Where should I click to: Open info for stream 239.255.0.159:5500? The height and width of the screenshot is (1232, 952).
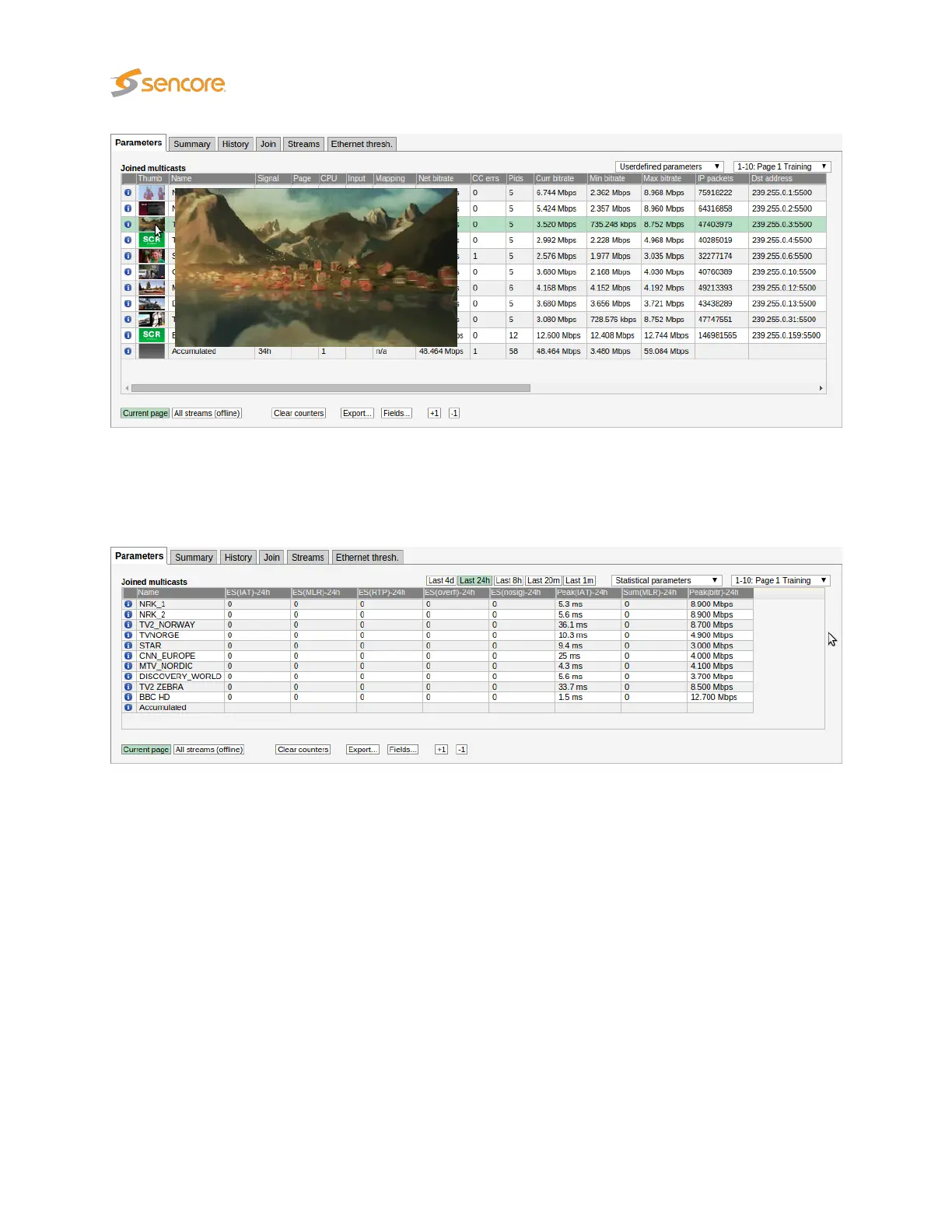coord(128,335)
